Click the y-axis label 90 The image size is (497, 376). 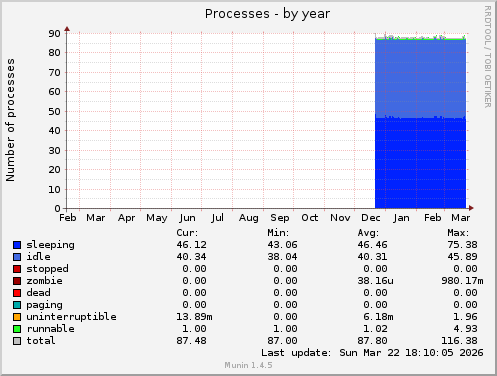tap(54, 34)
